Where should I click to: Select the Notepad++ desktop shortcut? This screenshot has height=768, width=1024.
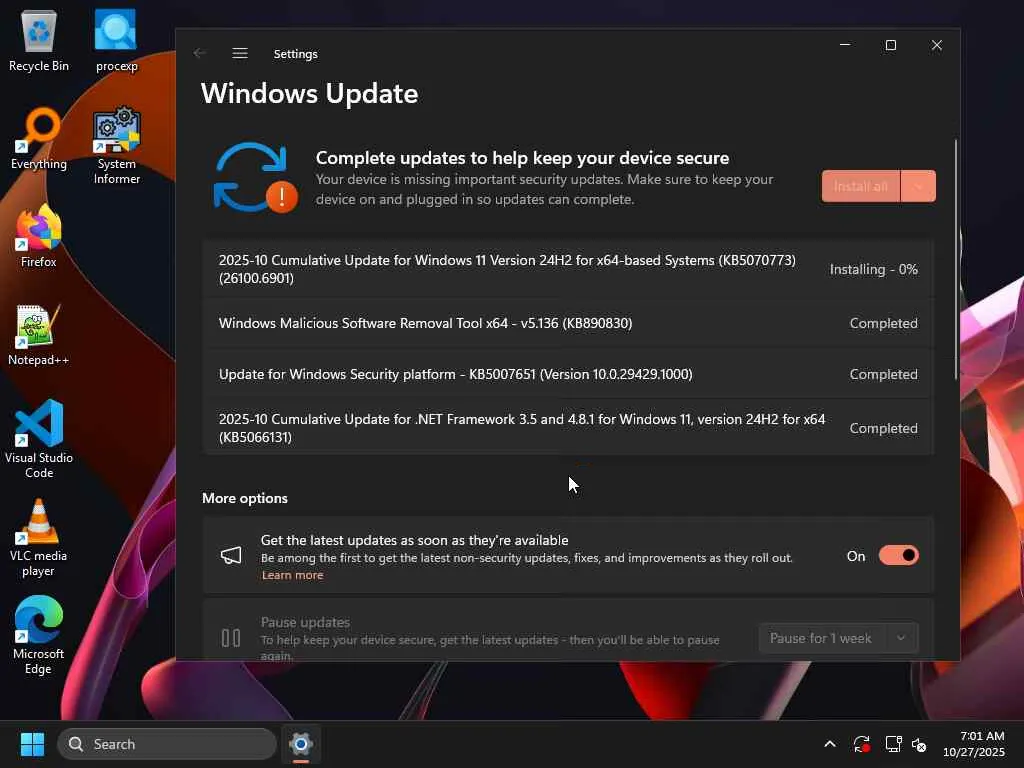click(x=39, y=334)
